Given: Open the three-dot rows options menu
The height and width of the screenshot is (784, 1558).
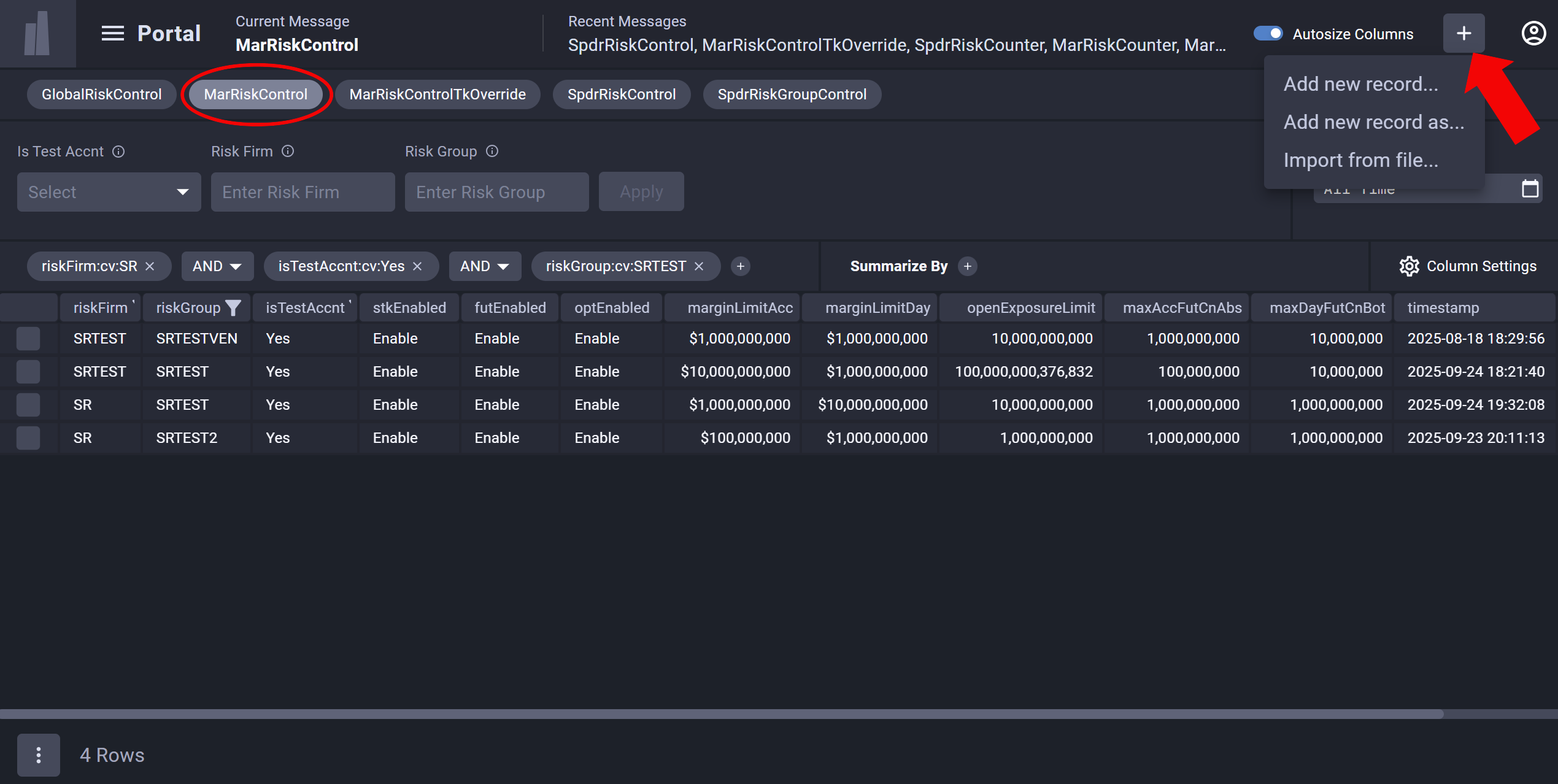Looking at the screenshot, I should 38,755.
